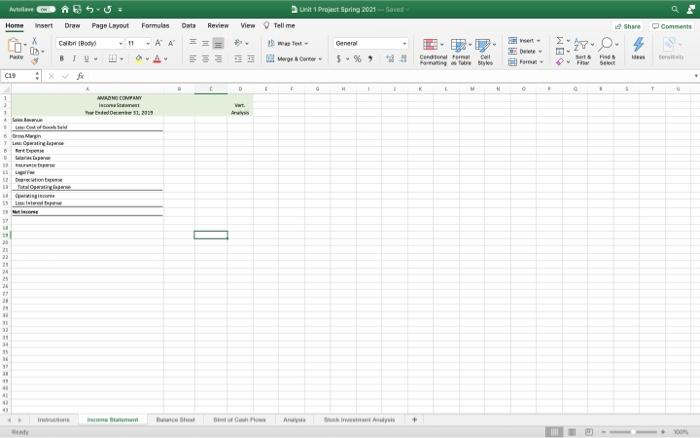Toggle Bold formatting

pos(62,58)
